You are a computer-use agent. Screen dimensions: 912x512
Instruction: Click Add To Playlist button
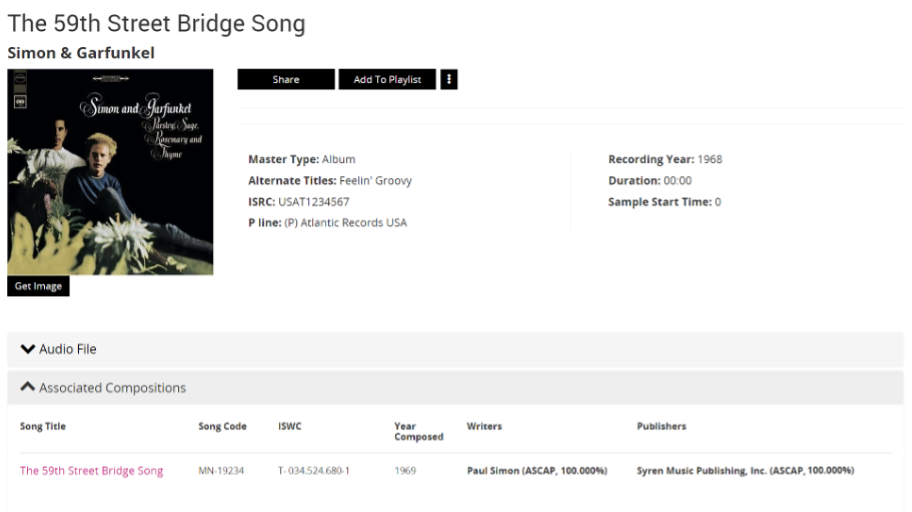coord(387,80)
